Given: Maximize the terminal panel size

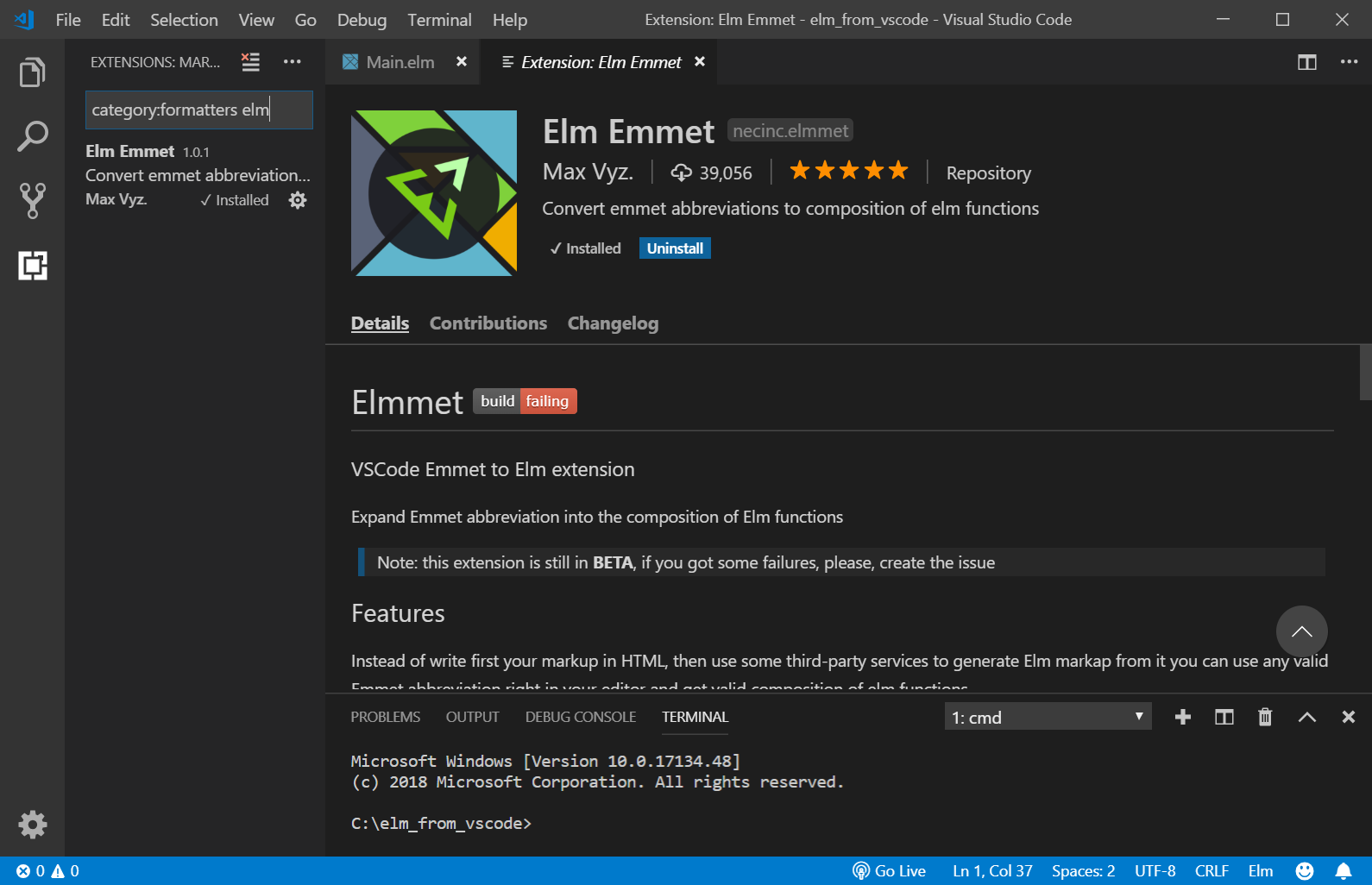Looking at the screenshot, I should click(x=1306, y=717).
